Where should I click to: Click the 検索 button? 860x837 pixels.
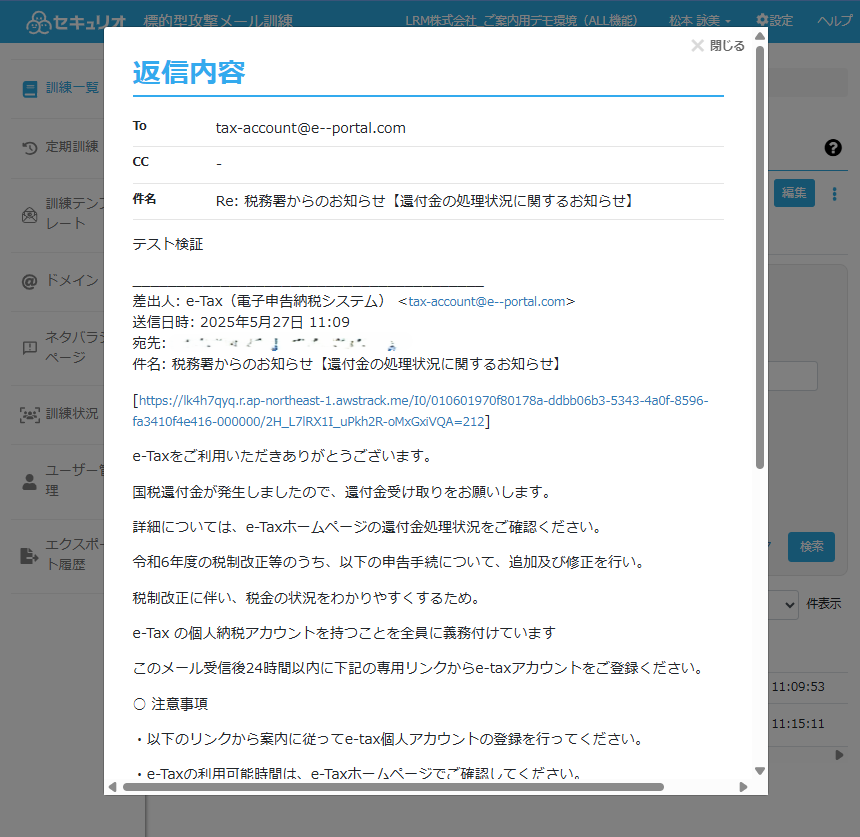pos(811,547)
